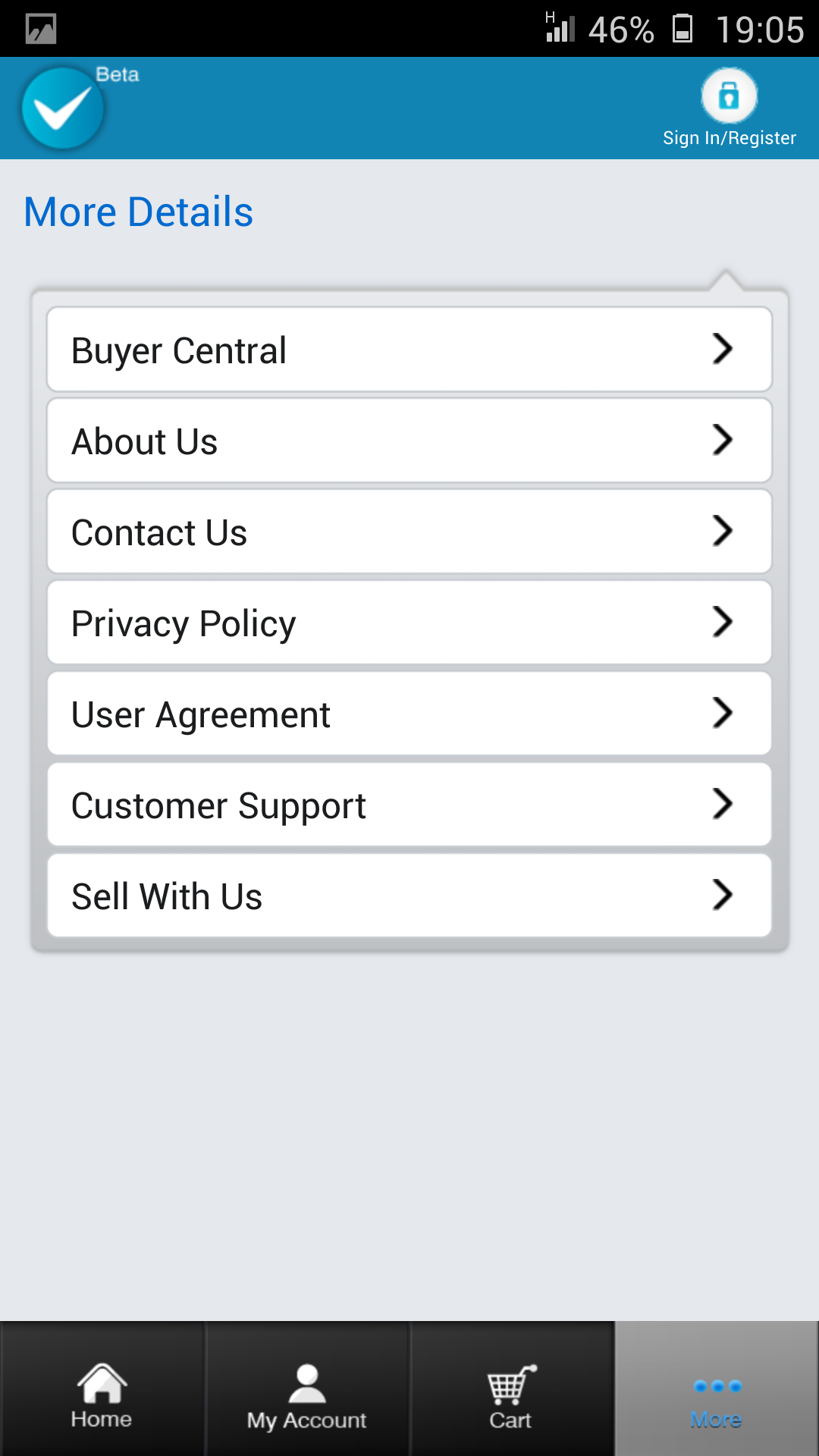Expand Contact Us chevron arrow
This screenshot has width=819, height=1456.
723,531
